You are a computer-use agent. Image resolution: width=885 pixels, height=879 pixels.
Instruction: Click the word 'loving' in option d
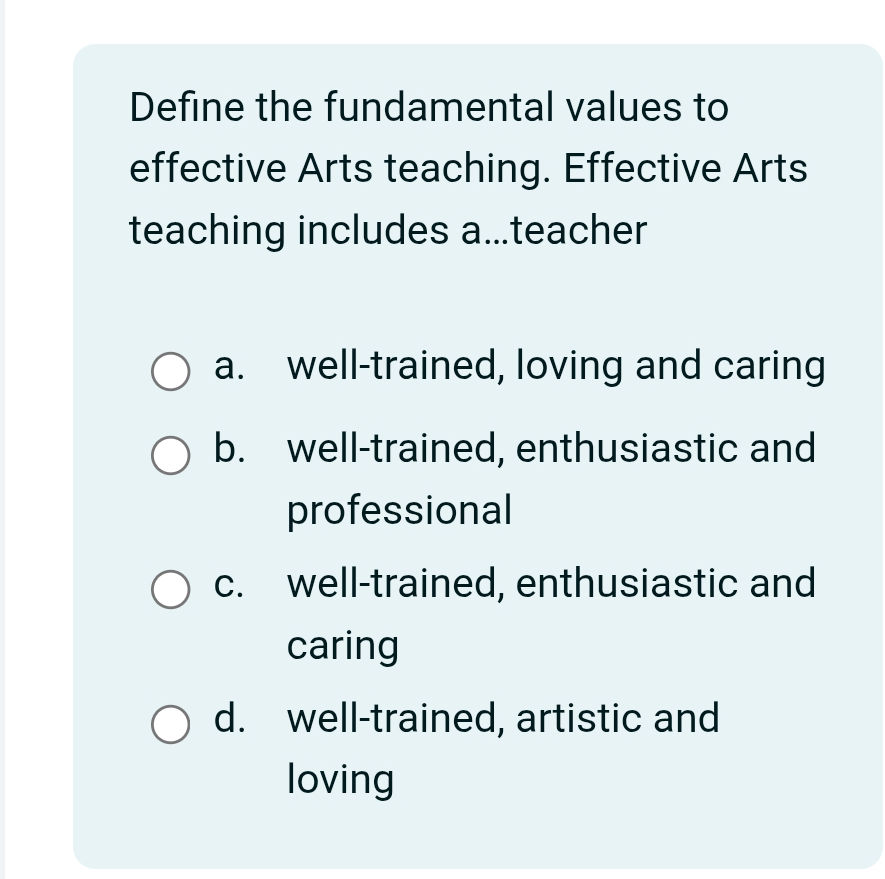341,780
